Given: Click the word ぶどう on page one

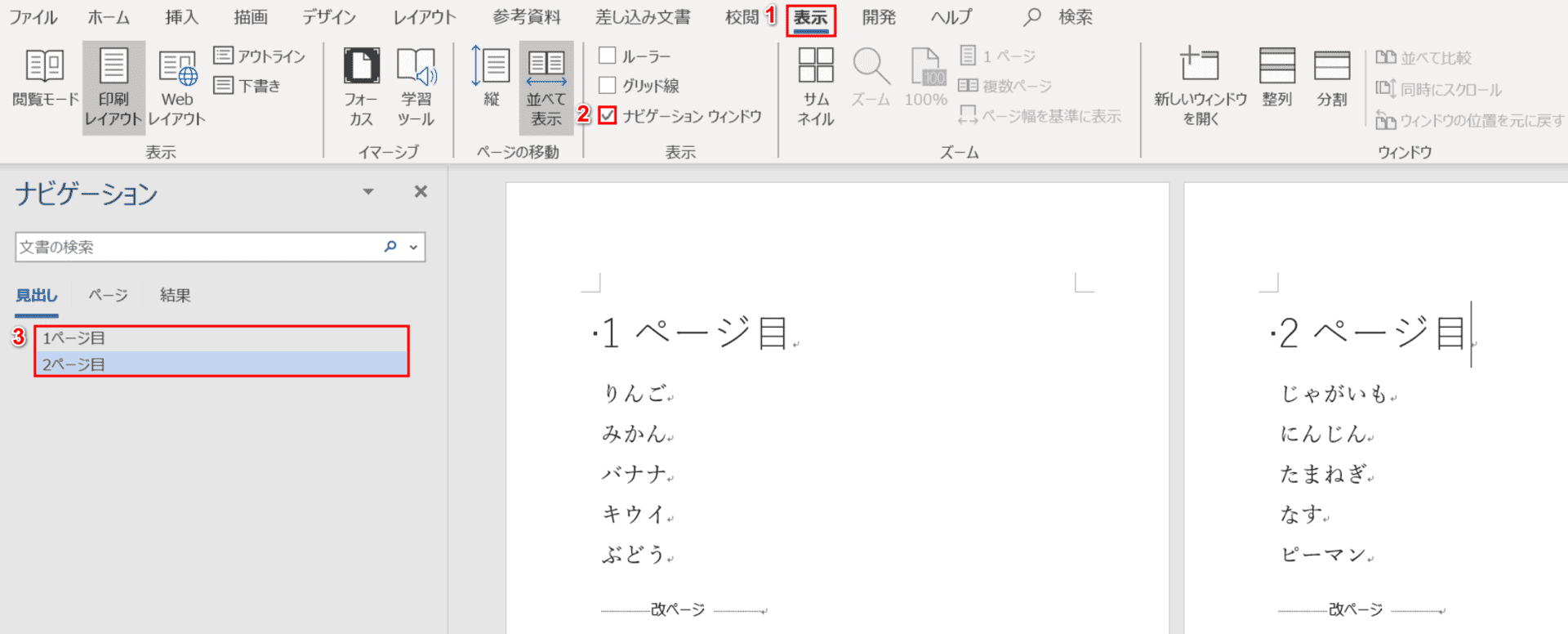Looking at the screenshot, I should point(633,555).
